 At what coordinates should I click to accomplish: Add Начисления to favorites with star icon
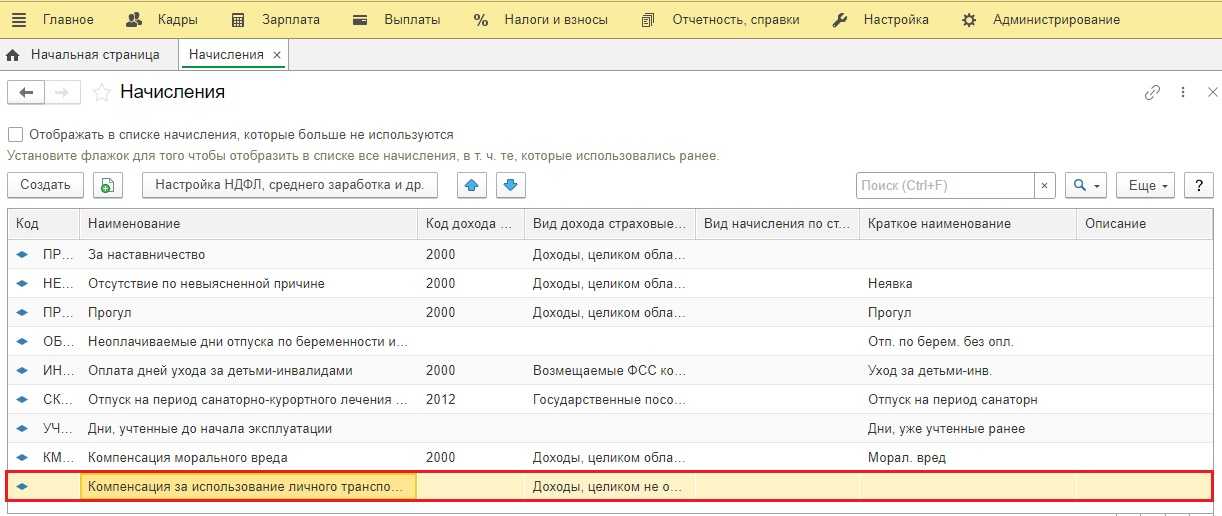(x=101, y=92)
